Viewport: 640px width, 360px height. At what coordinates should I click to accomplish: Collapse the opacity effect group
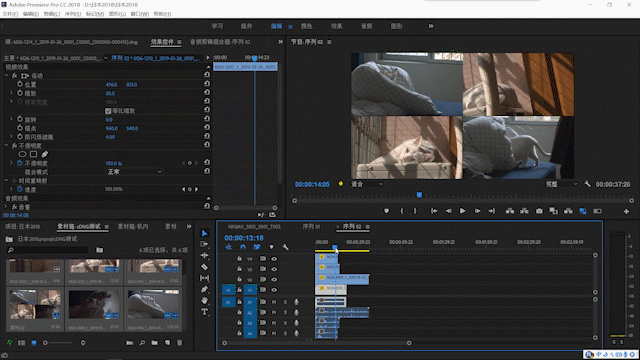coord(6,145)
